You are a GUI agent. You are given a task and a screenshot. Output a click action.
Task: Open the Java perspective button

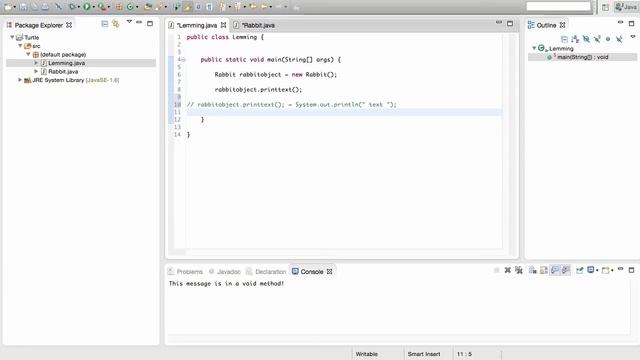626,7
